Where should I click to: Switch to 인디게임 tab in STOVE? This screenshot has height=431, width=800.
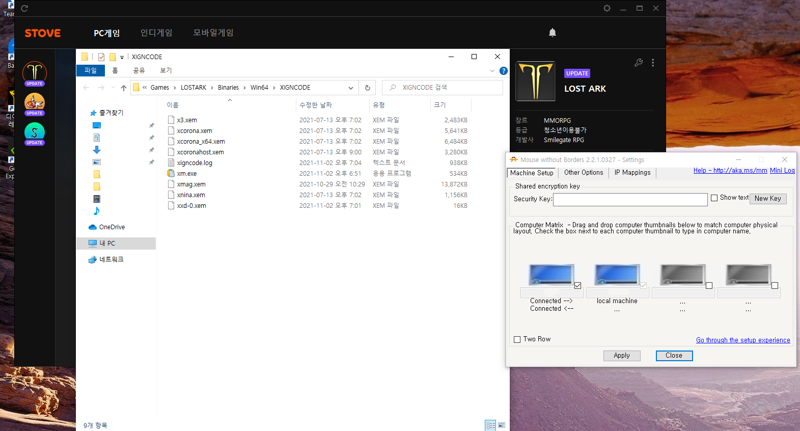157,33
